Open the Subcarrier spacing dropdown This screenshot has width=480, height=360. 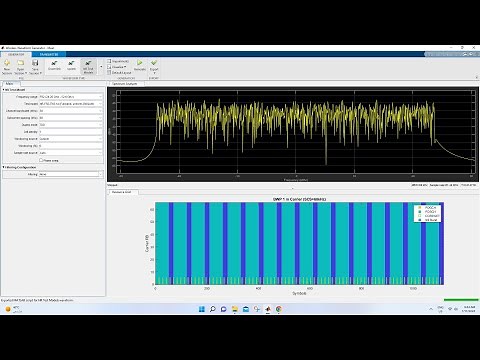pyautogui.click(x=71, y=118)
